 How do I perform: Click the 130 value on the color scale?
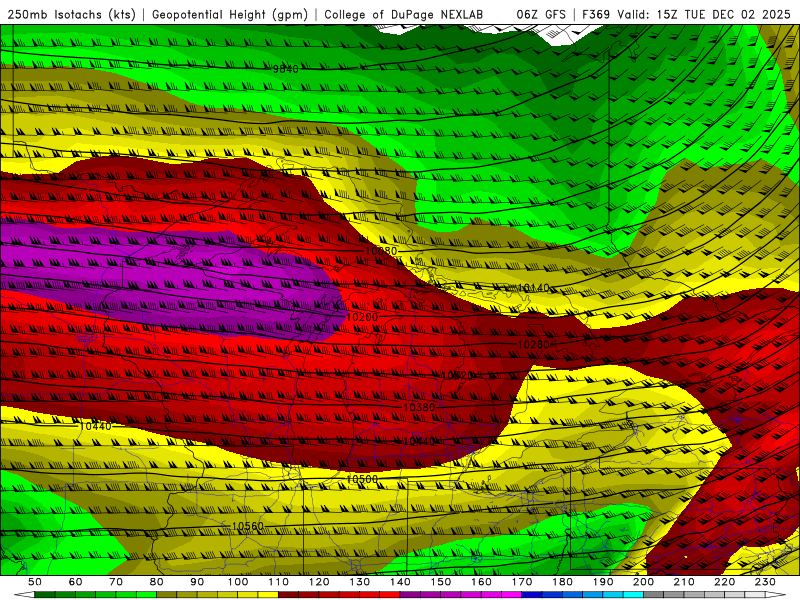coord(360,582)
